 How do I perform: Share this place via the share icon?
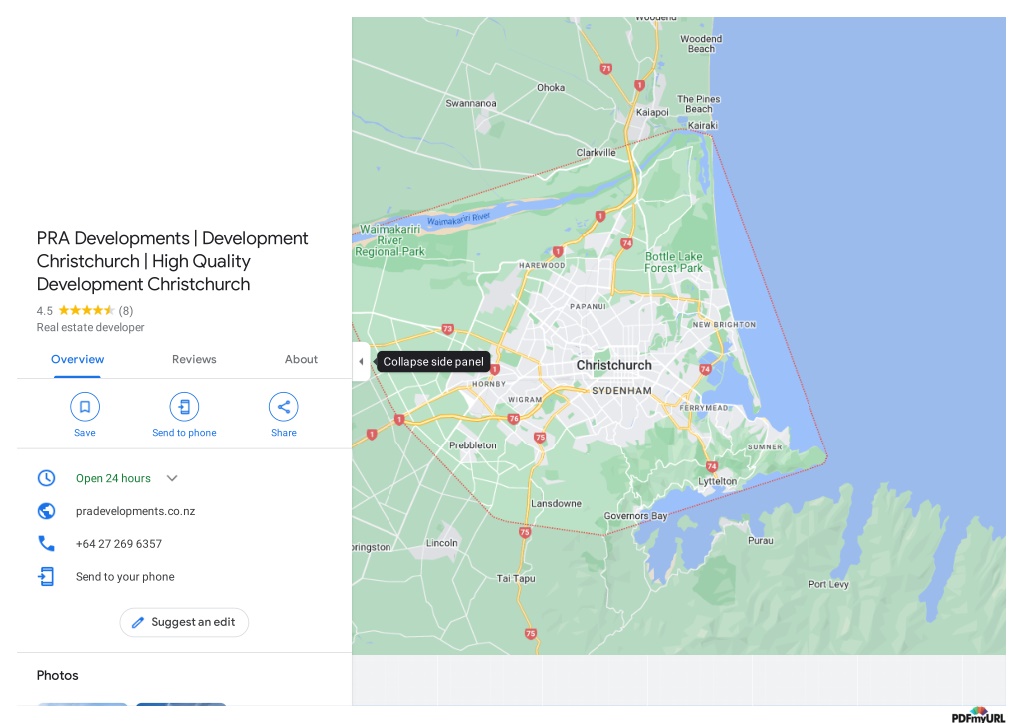(283, 407)
